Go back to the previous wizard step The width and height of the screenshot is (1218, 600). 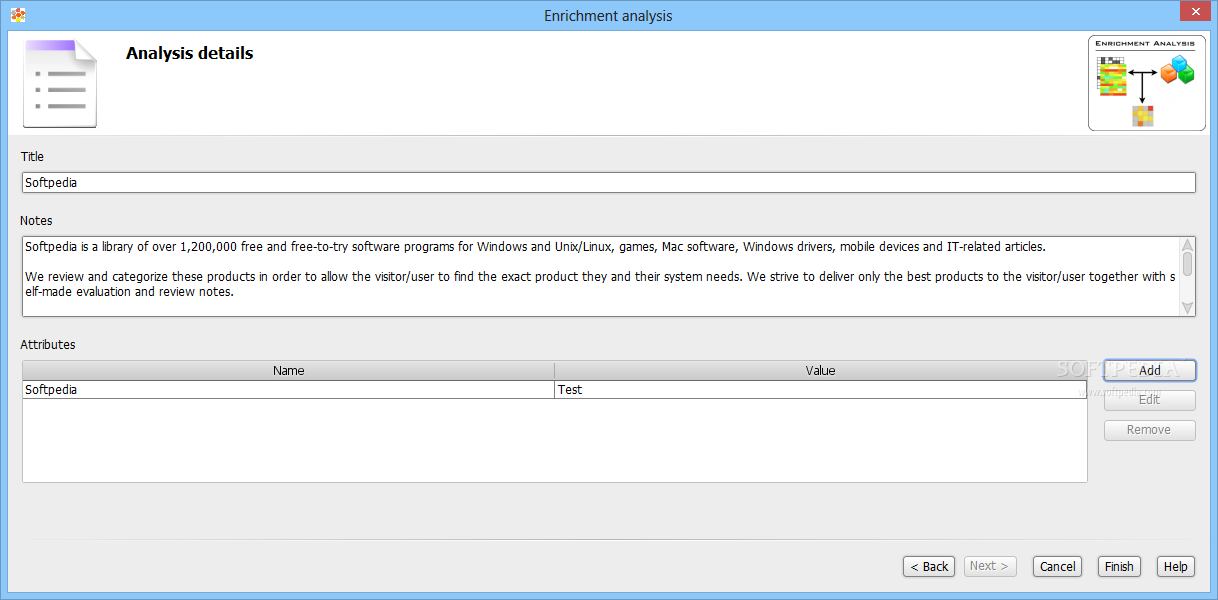click(x=929, y=566)
